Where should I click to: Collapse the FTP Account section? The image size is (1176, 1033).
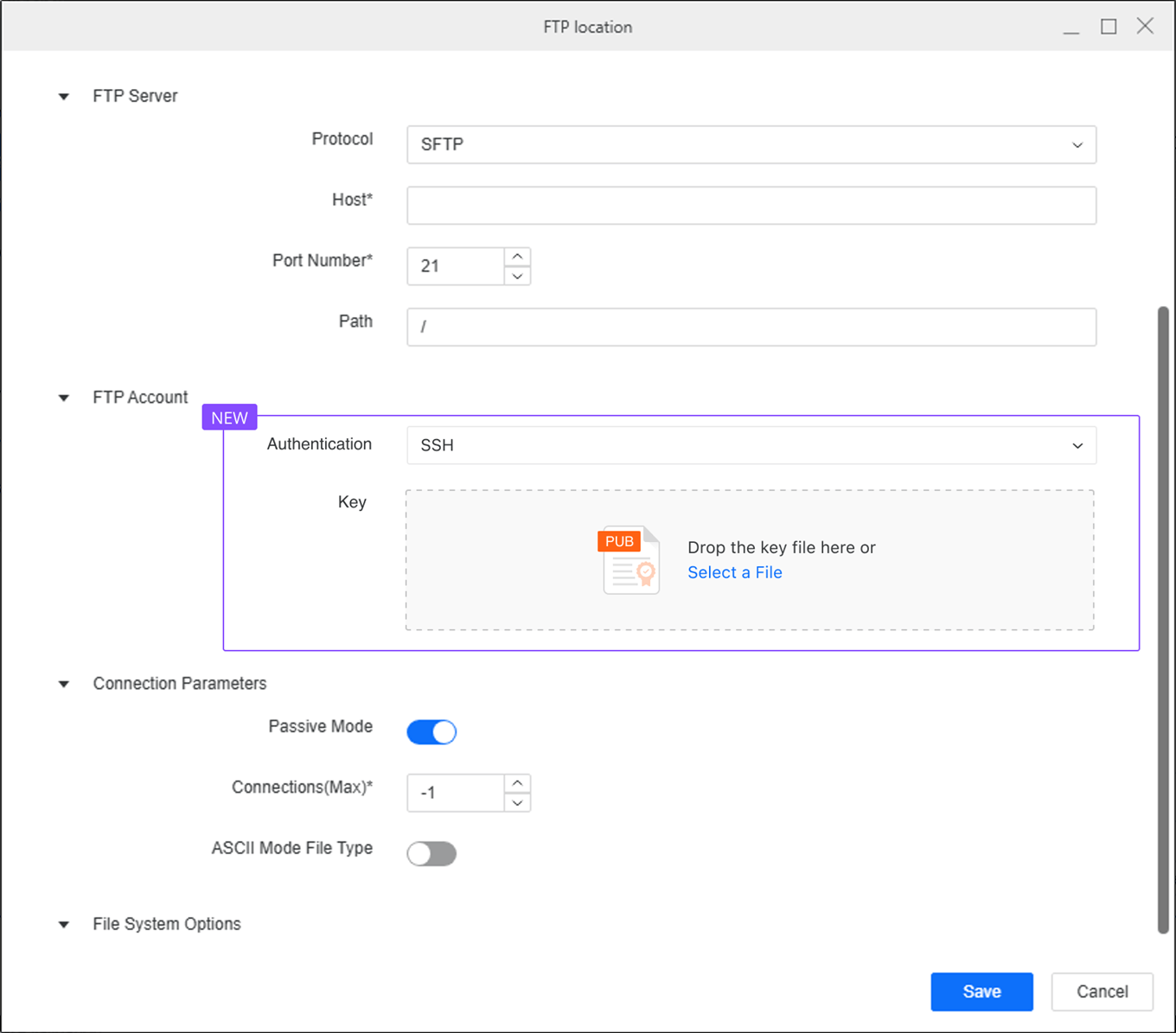point(64,398)
